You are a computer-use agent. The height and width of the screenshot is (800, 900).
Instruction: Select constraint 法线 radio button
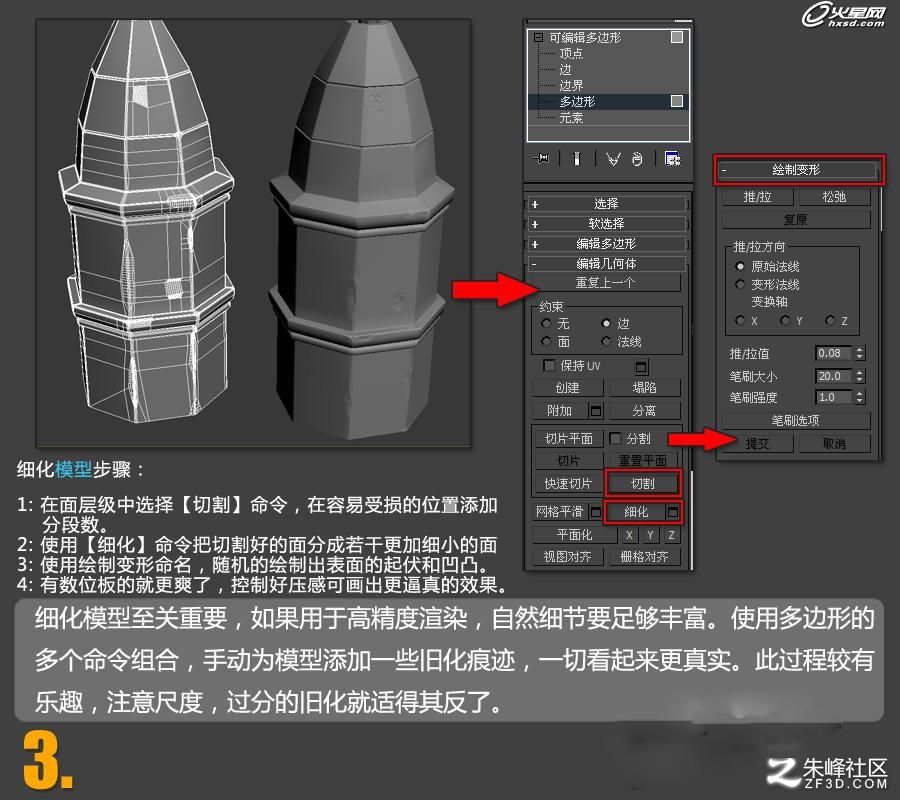pos(606,341)
